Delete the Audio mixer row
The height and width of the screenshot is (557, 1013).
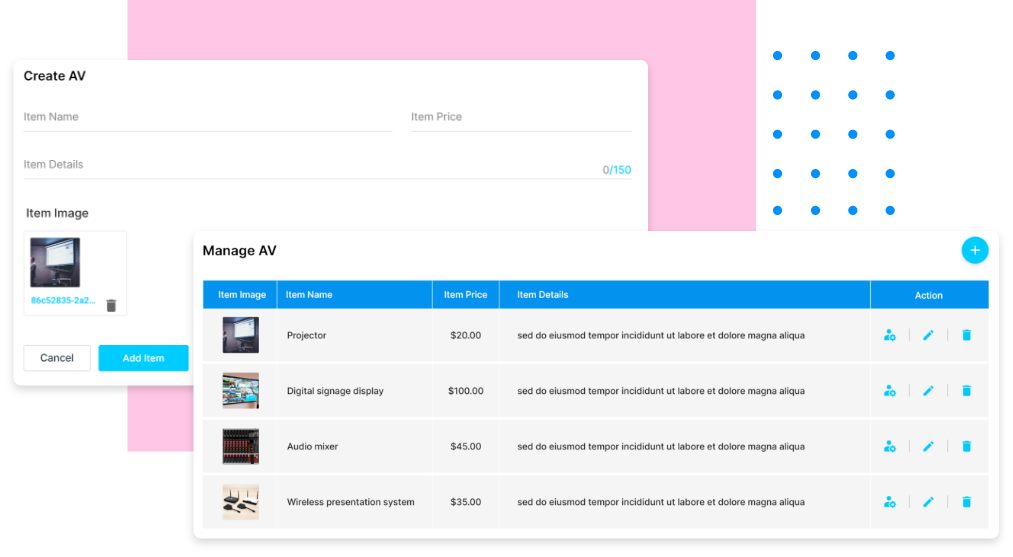click(966, 447)
